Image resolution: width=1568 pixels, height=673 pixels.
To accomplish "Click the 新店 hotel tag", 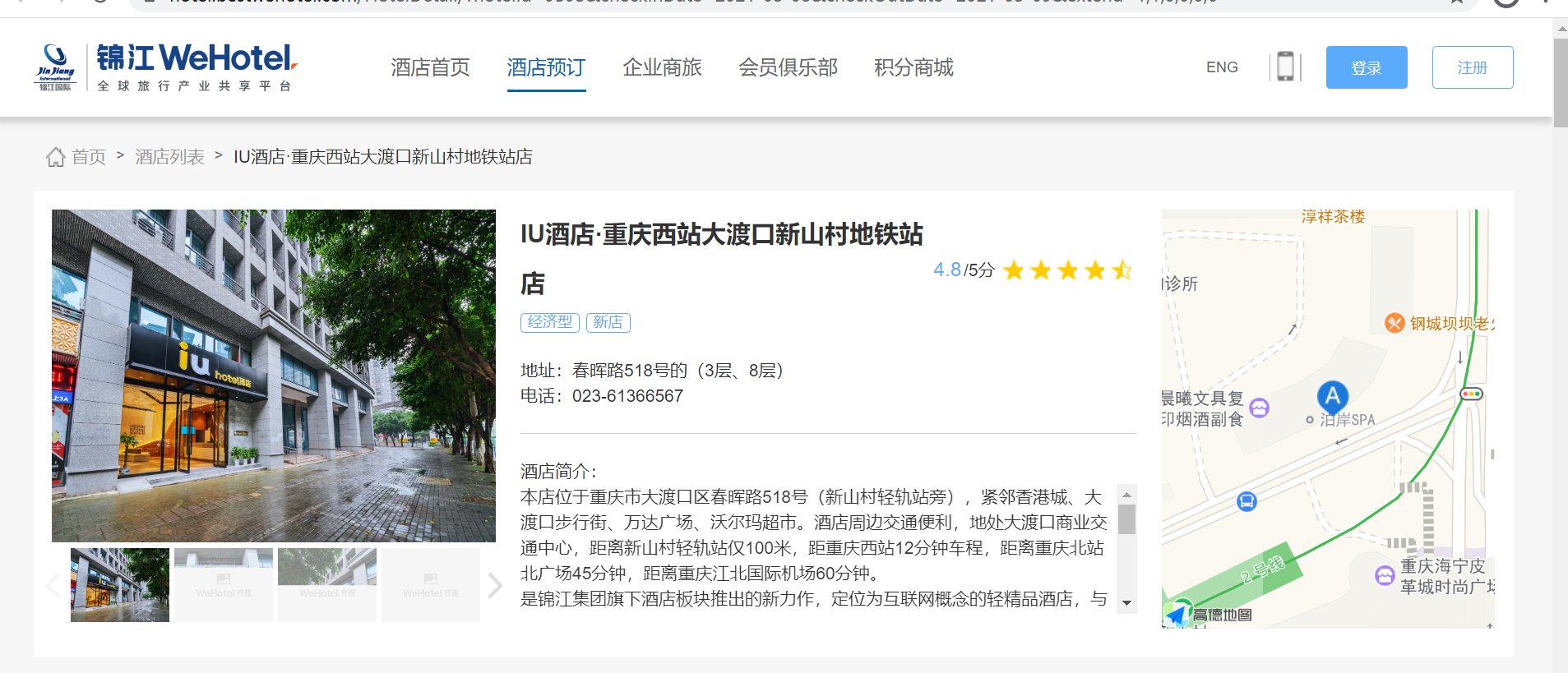I will coord(608,322).
